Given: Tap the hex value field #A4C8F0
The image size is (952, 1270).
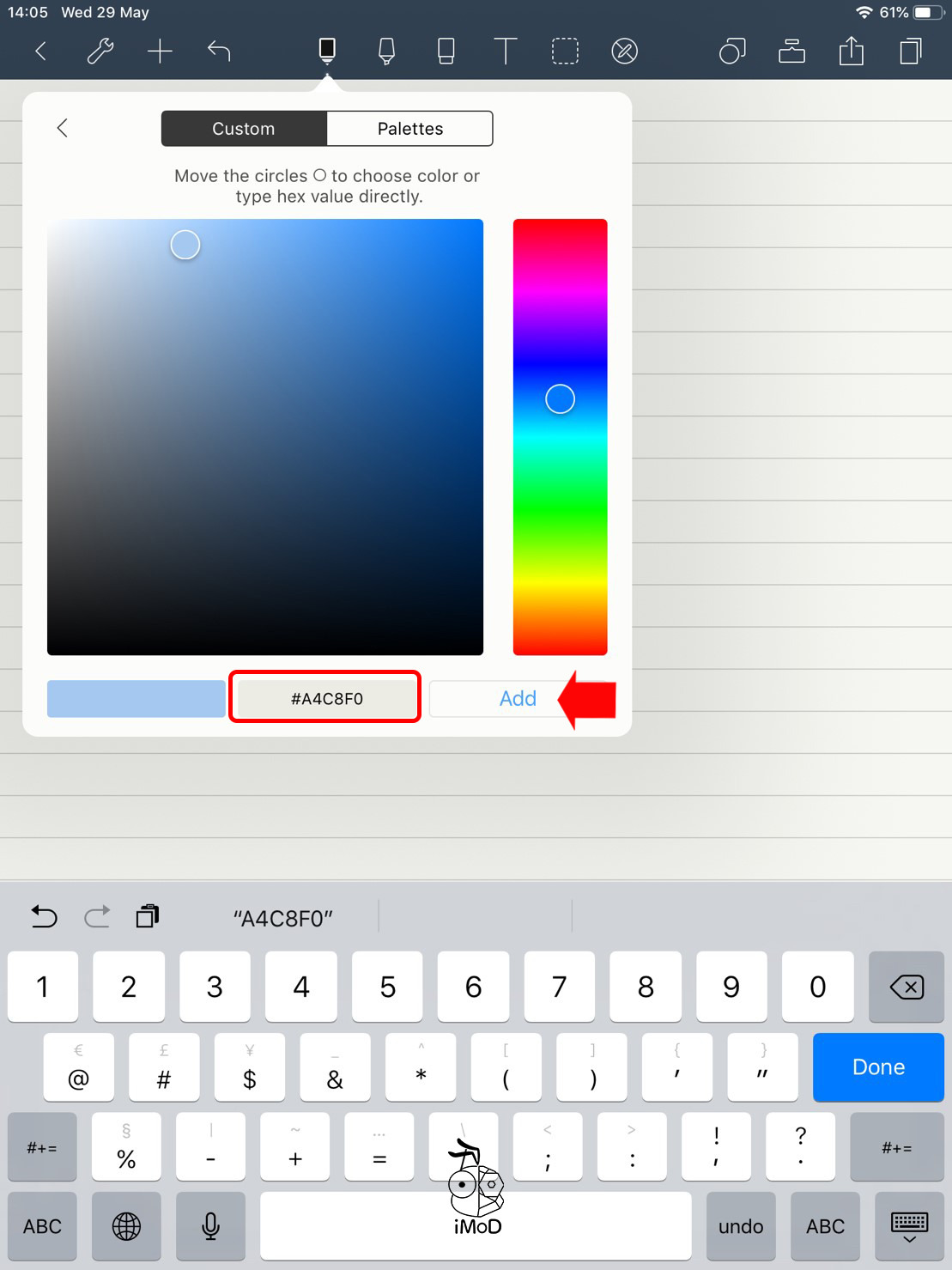Looking at the screenshot, I should pyautogui.click(x=325, y=698).
